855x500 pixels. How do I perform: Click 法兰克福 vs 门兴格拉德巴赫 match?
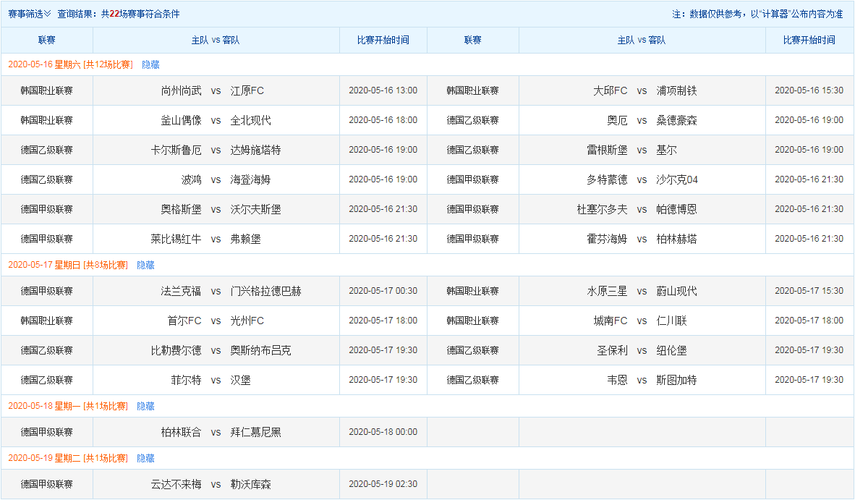pyautogui.click(x=215, y=291)
